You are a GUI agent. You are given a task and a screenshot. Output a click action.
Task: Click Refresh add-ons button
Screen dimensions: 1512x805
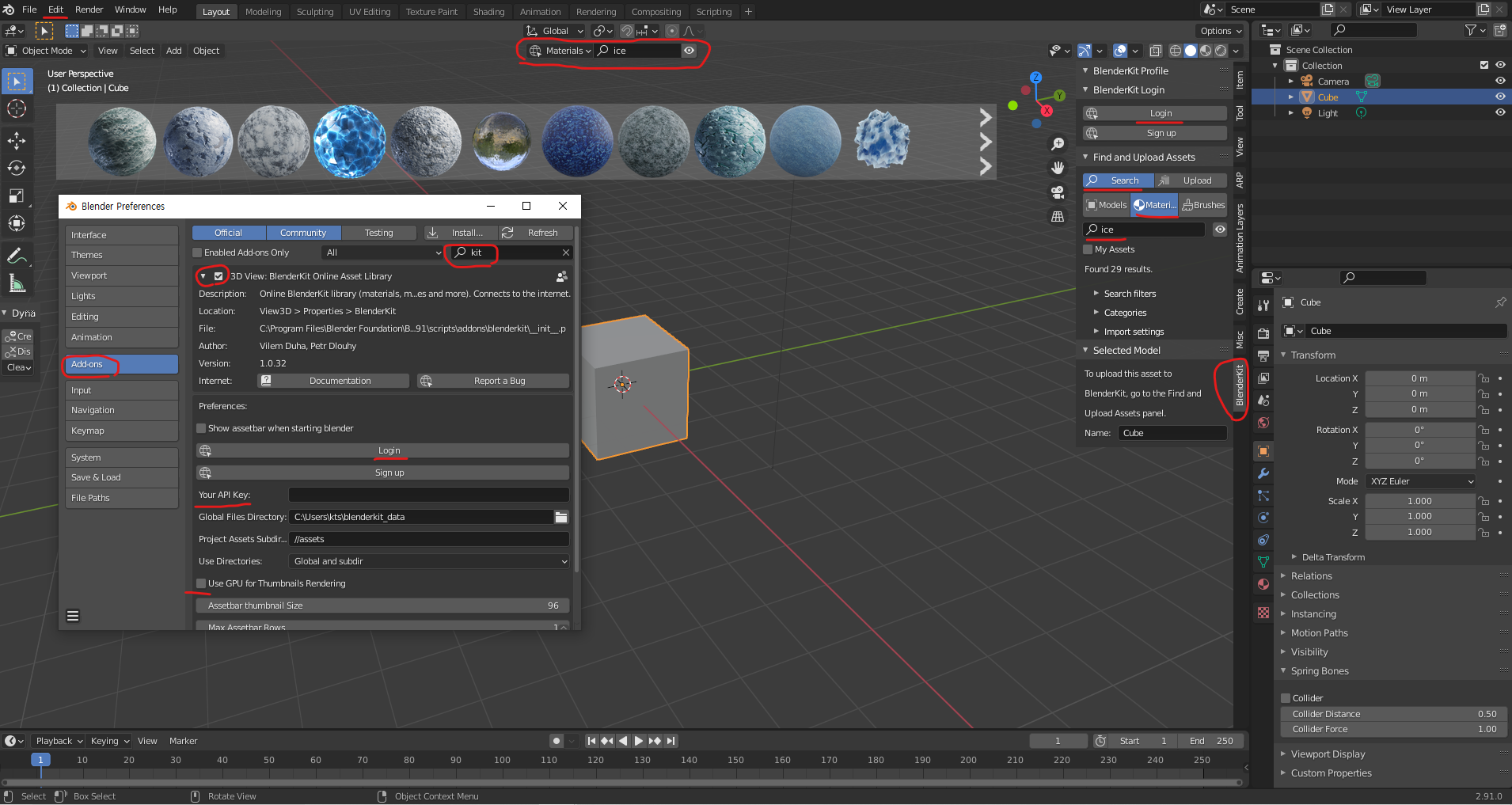tap(535, 233)
